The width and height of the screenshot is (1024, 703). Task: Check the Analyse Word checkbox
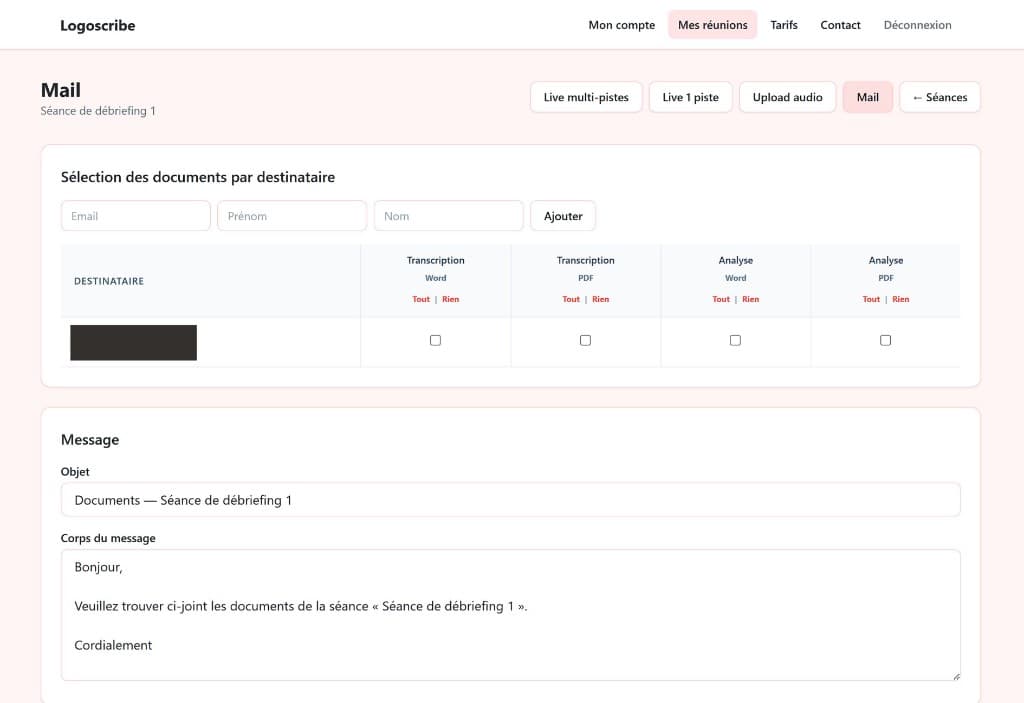pyautogui.click(x=735, y=340)
